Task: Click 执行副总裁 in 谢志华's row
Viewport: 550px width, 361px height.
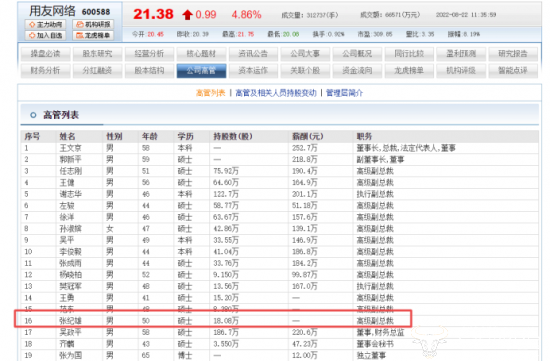Action: tap(375, 194)
